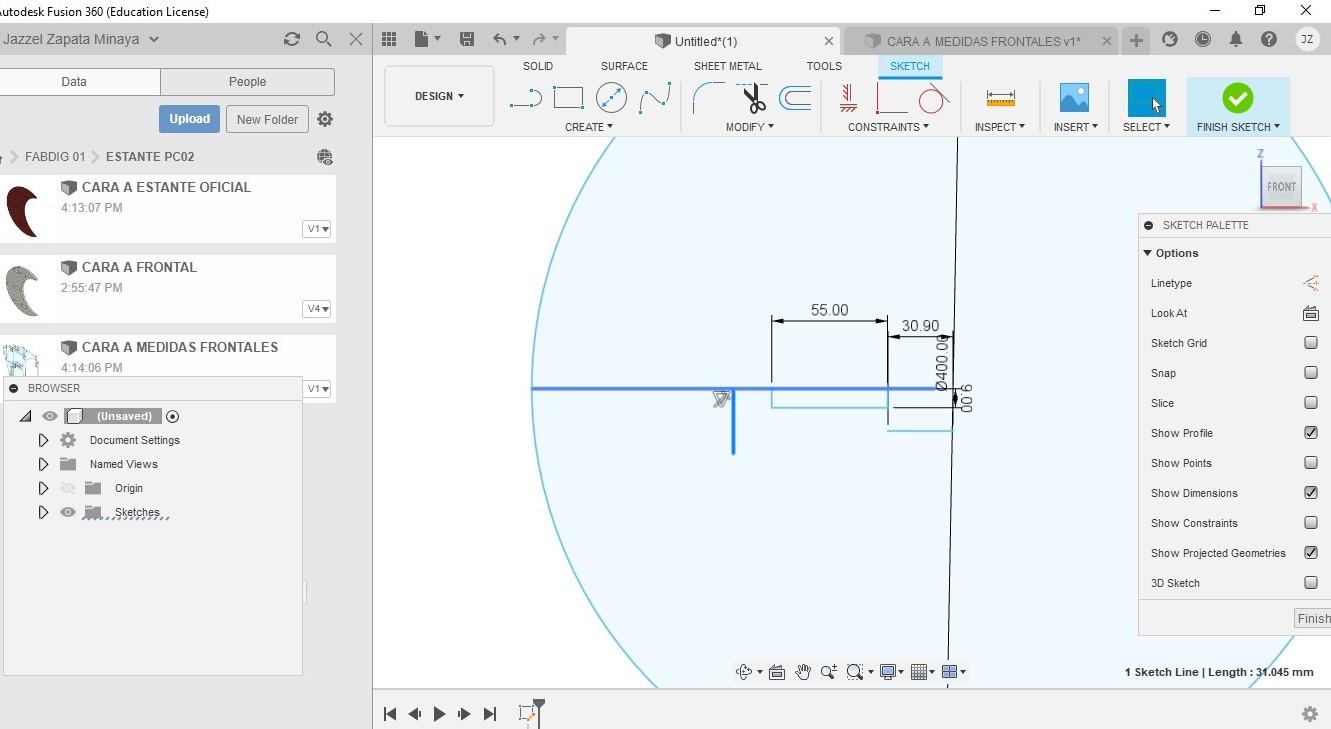The width and height of the screenshot is (1331, 729).
Task: Apply the Tangent constraint
Action: point(933,98)
